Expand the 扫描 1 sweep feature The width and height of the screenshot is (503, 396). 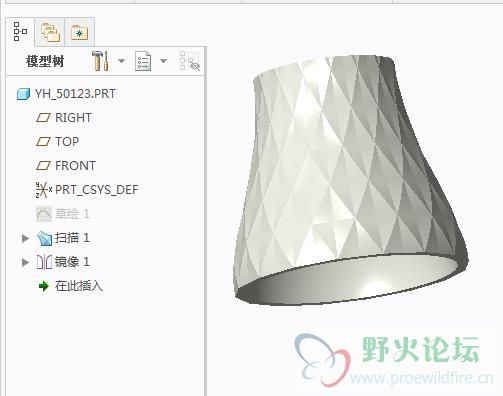coord(25,238)
